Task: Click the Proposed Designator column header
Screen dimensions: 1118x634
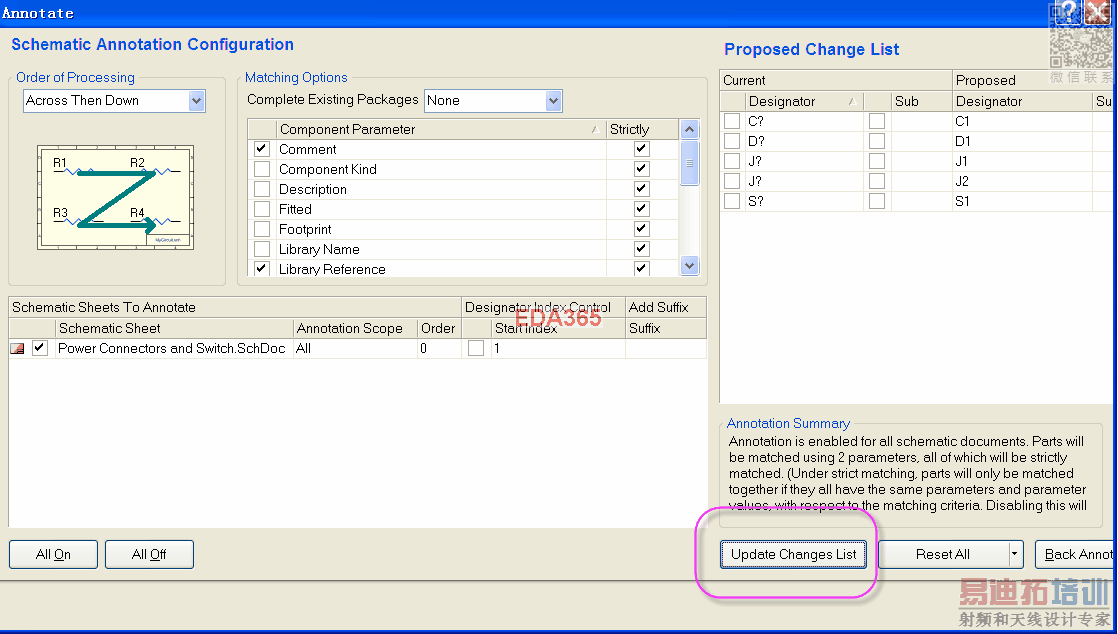Action: tap(1022, 101)
